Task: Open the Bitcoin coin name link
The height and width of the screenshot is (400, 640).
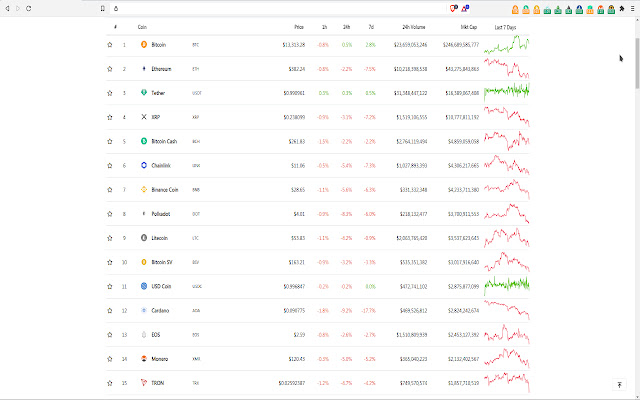Action: [159, 44]
